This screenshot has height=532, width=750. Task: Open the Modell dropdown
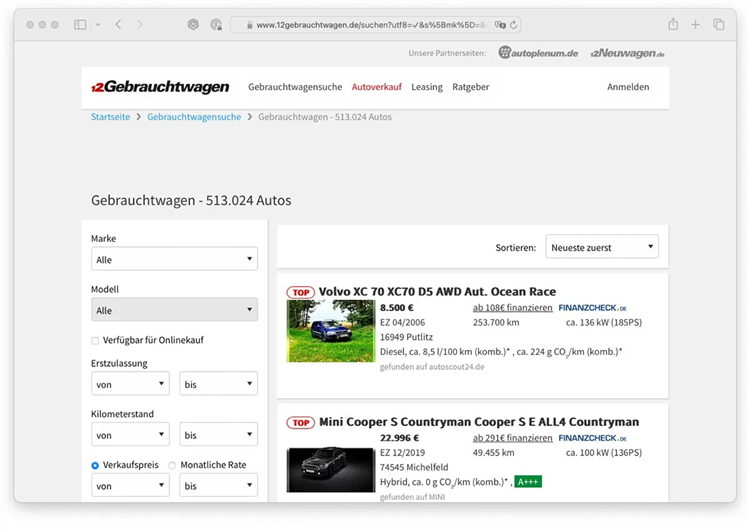point(175,310)
